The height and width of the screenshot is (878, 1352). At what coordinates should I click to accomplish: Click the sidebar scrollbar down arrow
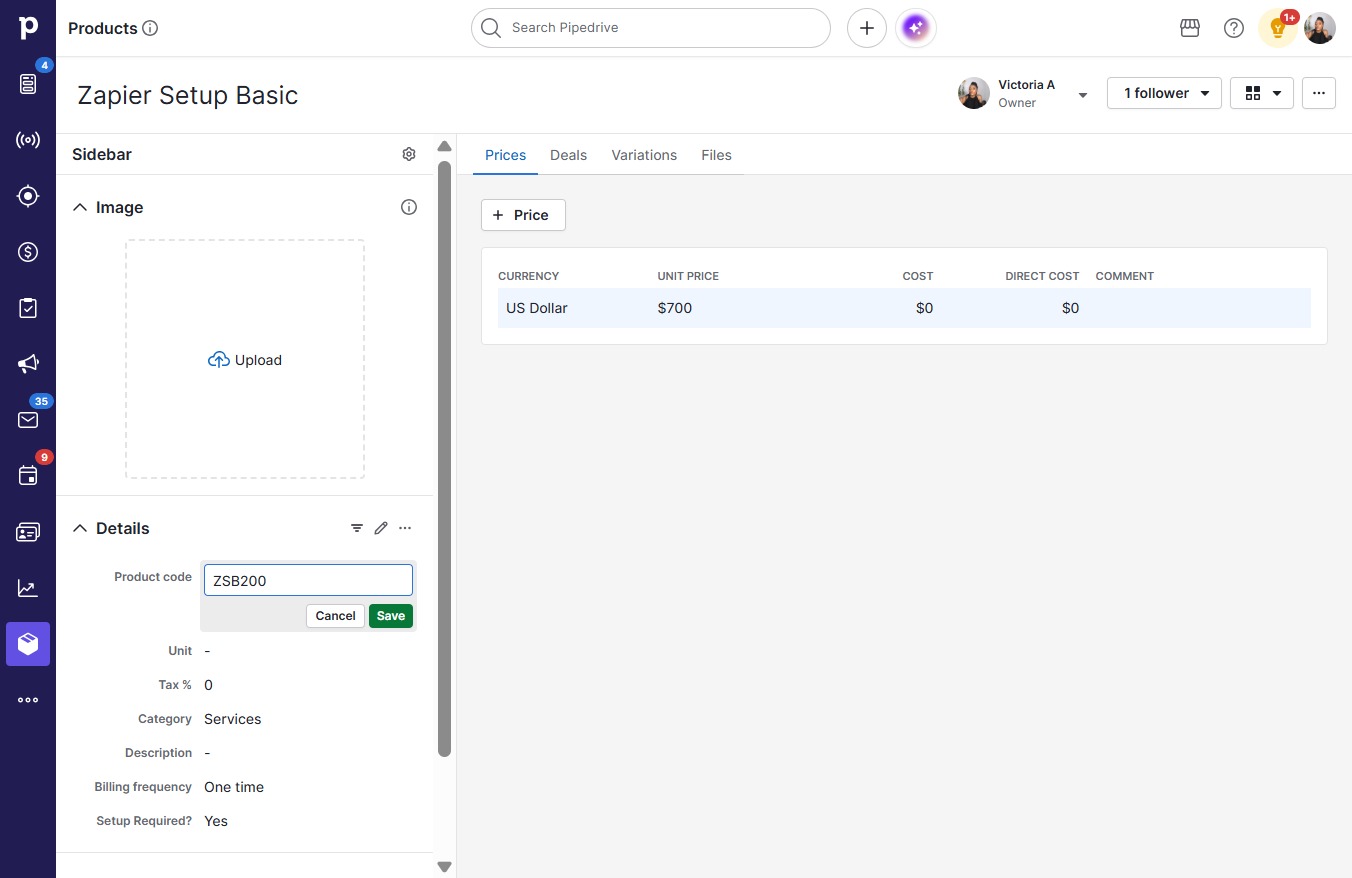click(x=445, y=867)
